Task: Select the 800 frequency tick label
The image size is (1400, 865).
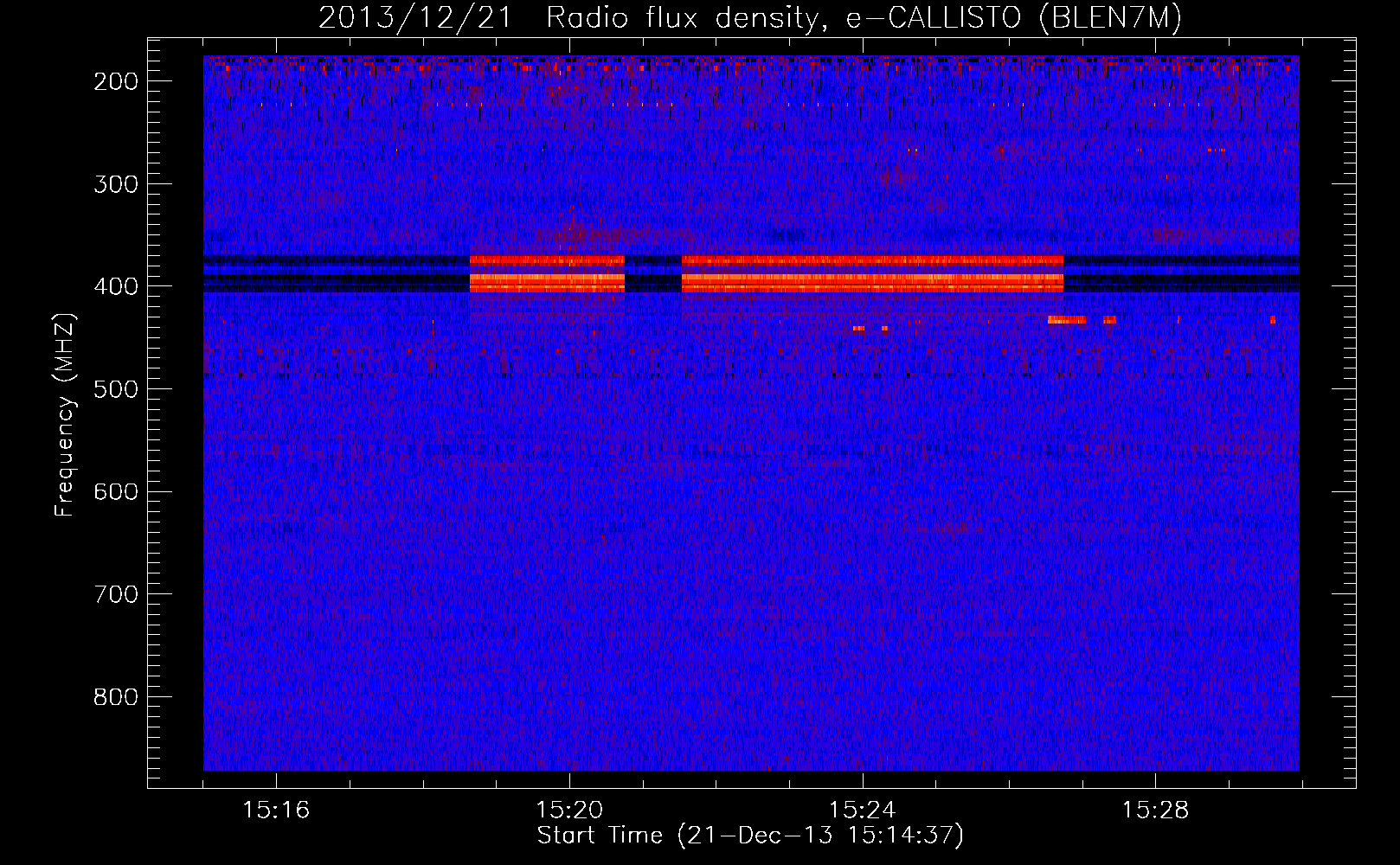Action: click(115, 697)
